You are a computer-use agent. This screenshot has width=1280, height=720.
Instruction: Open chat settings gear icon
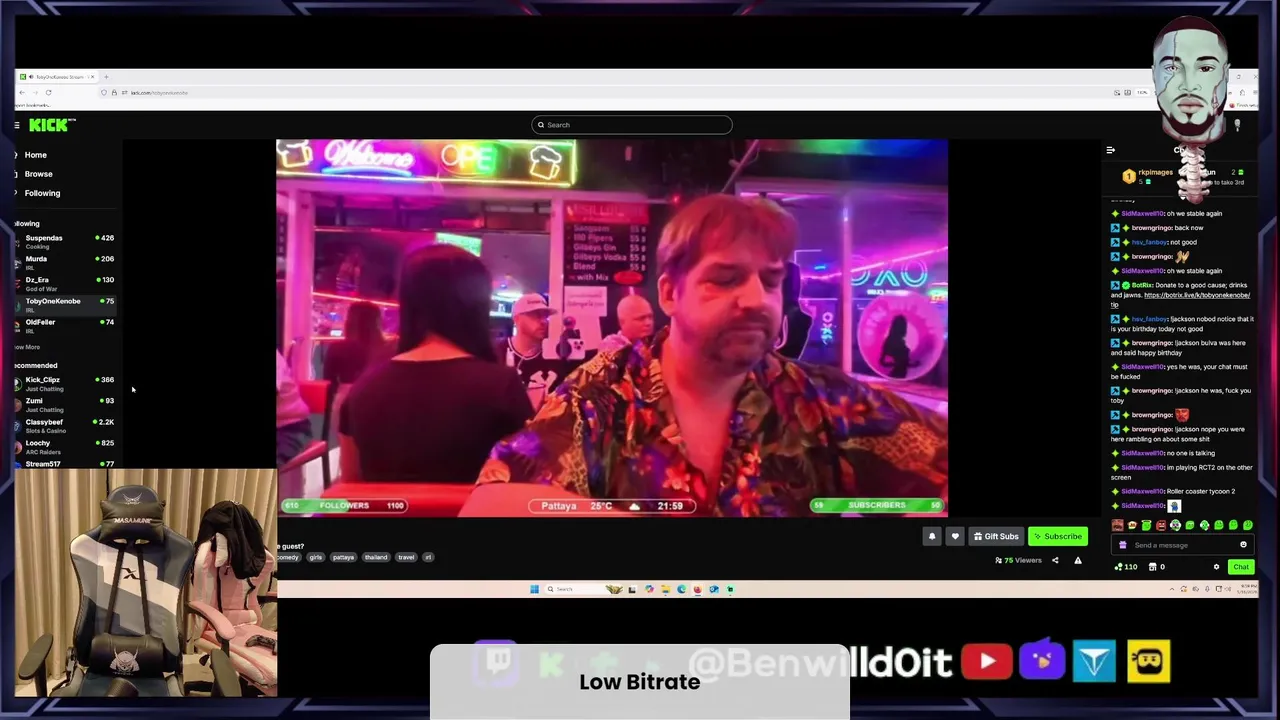tap(1217, 567)
